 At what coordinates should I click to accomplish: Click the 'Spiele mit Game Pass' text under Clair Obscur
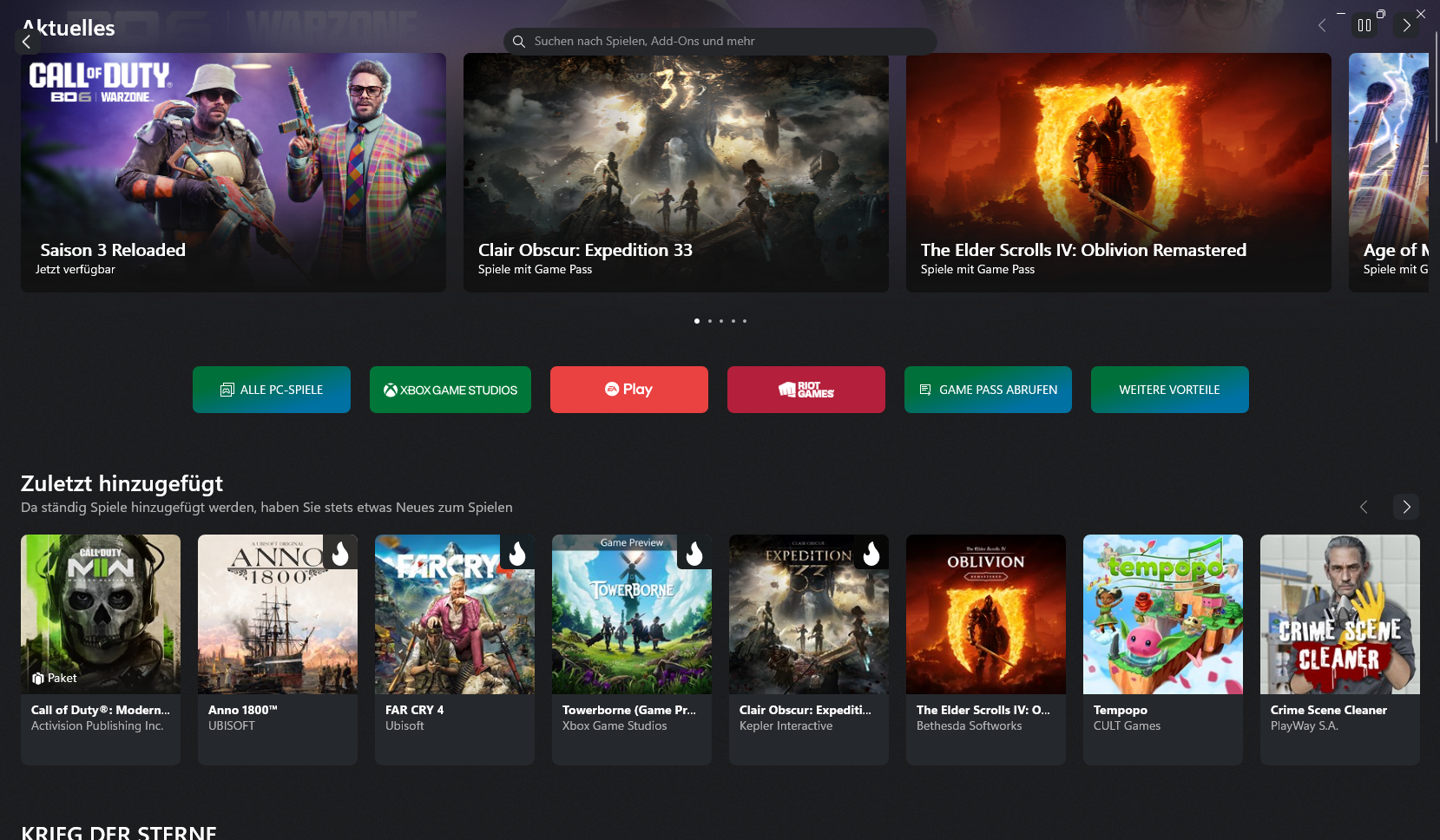(535, 270)
